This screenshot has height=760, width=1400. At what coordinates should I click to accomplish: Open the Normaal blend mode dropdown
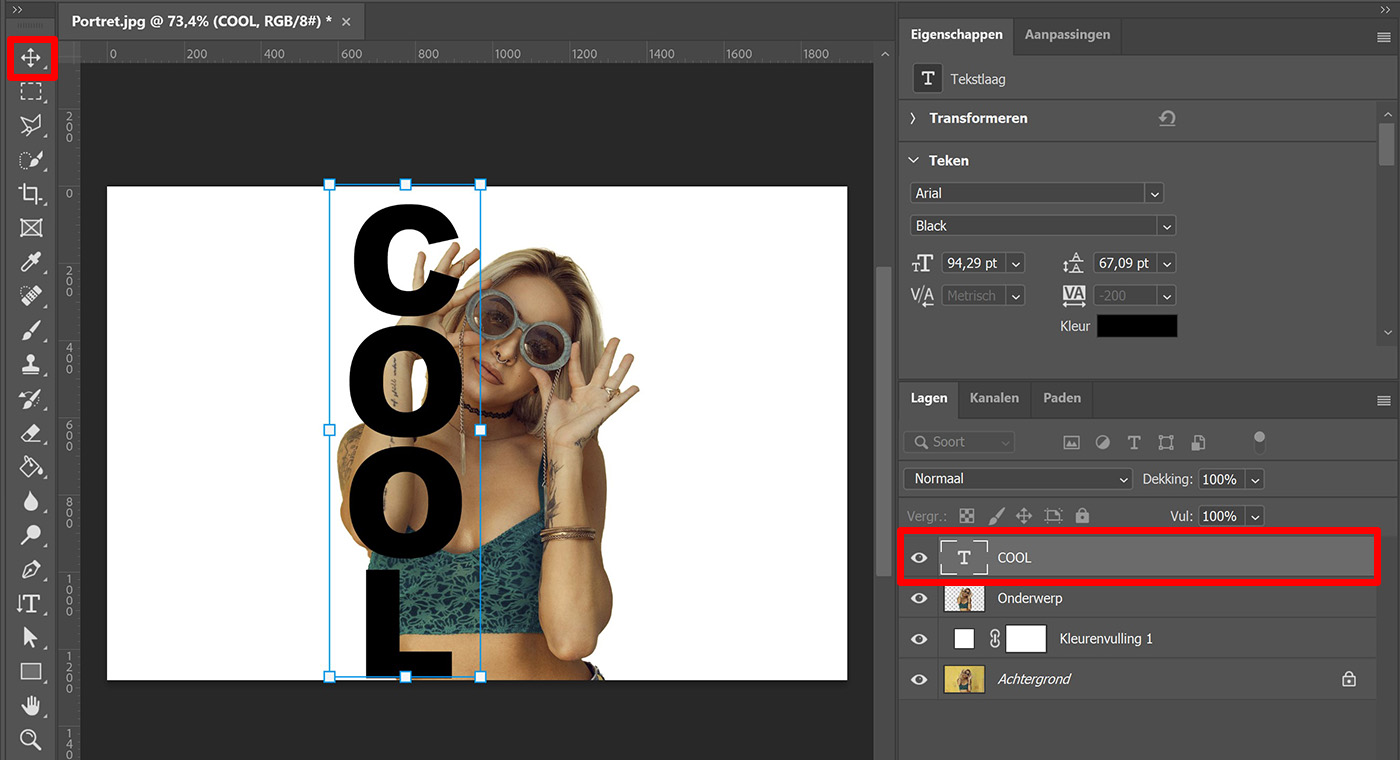pyautogui.click(x=1017, y=479)
